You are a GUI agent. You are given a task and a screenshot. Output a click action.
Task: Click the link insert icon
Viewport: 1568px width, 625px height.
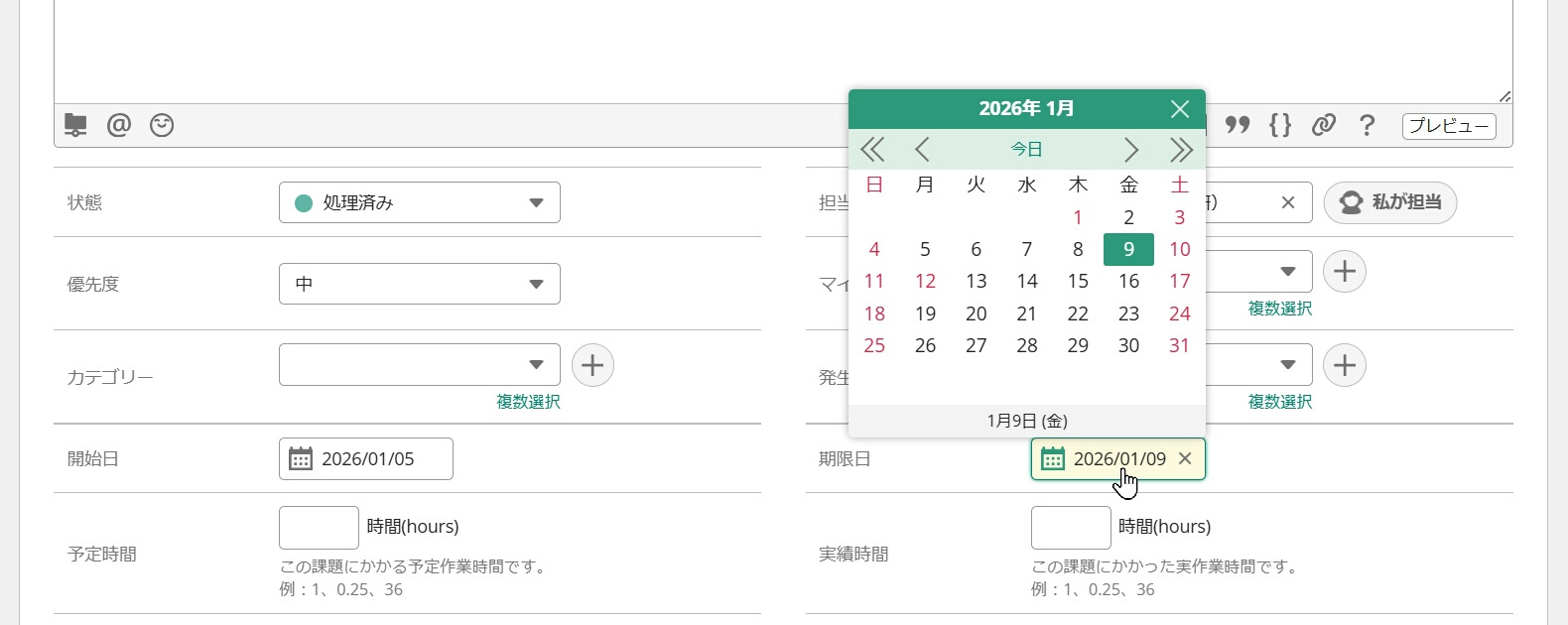tap(1324, 125)
